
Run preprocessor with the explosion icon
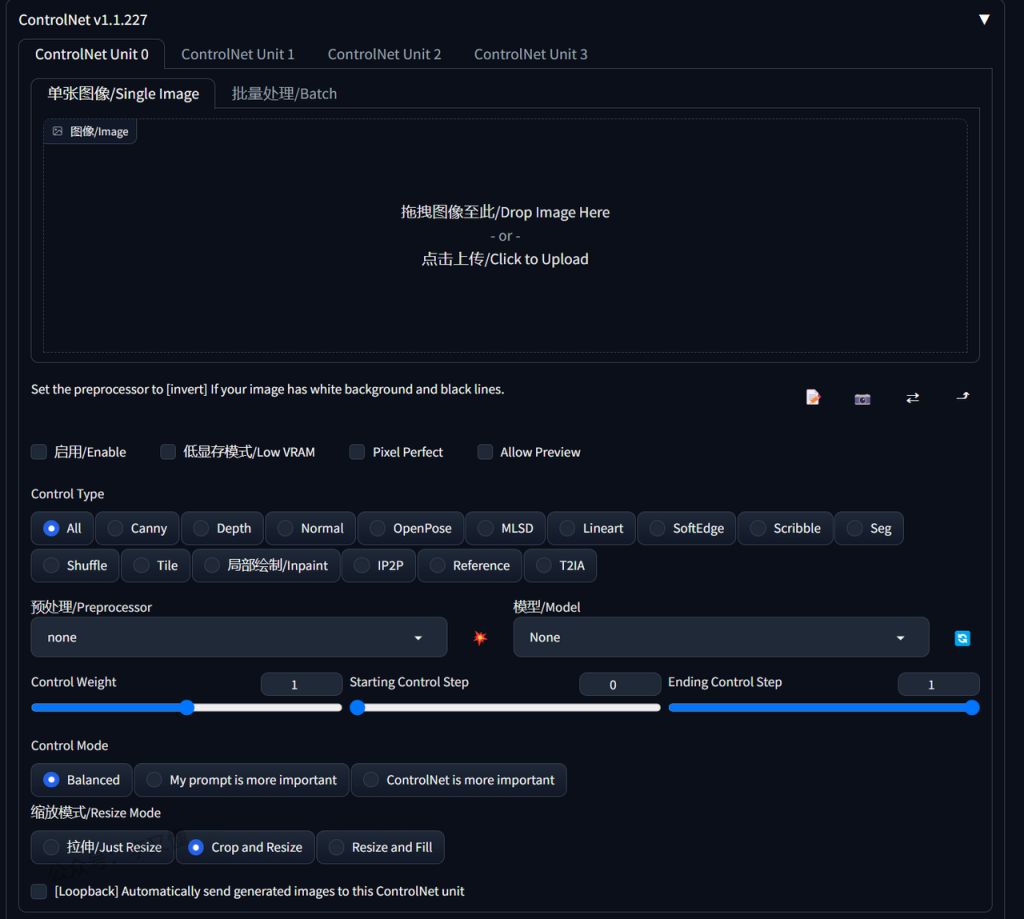pyautogui.click(x=480, y=637)
